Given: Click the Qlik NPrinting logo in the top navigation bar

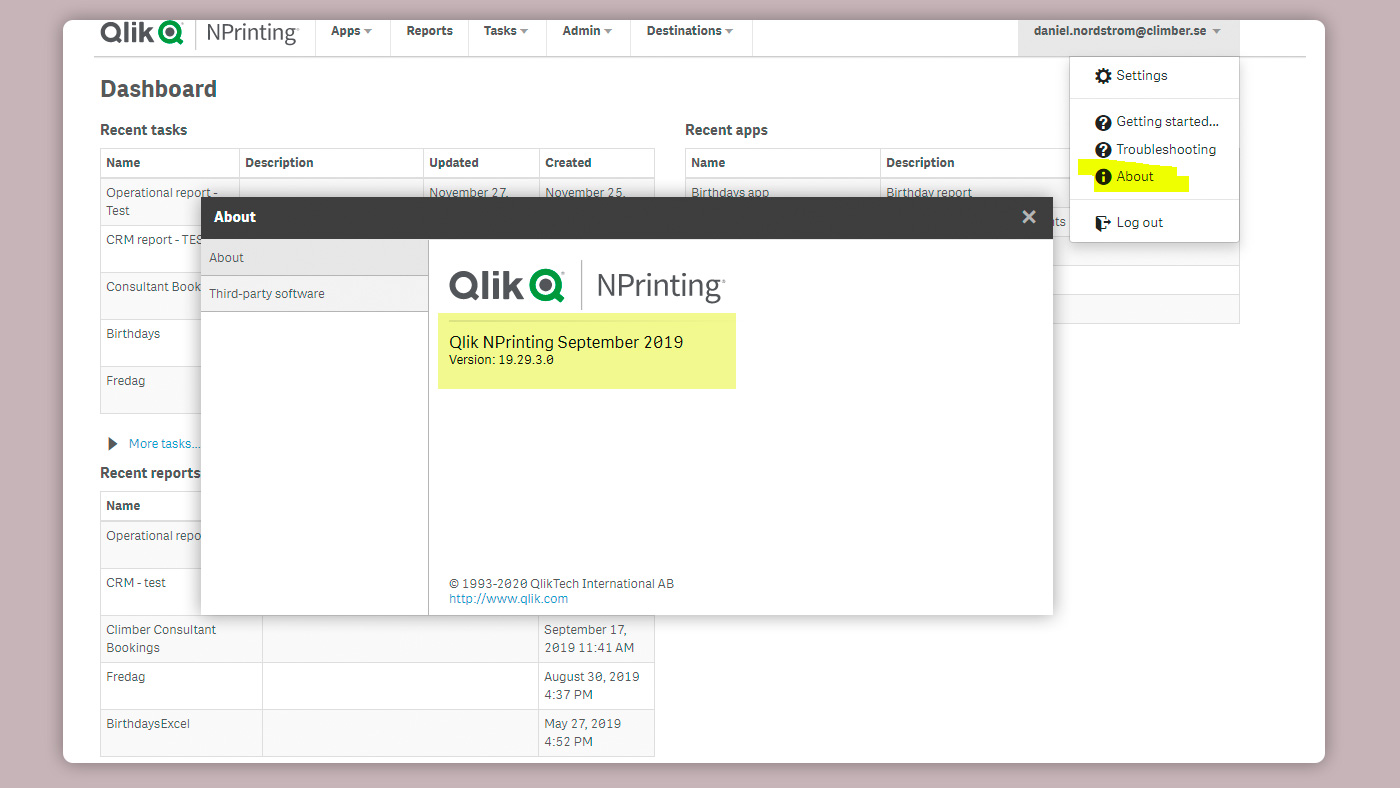Looking at the screenshot, I should pos(199,32).
